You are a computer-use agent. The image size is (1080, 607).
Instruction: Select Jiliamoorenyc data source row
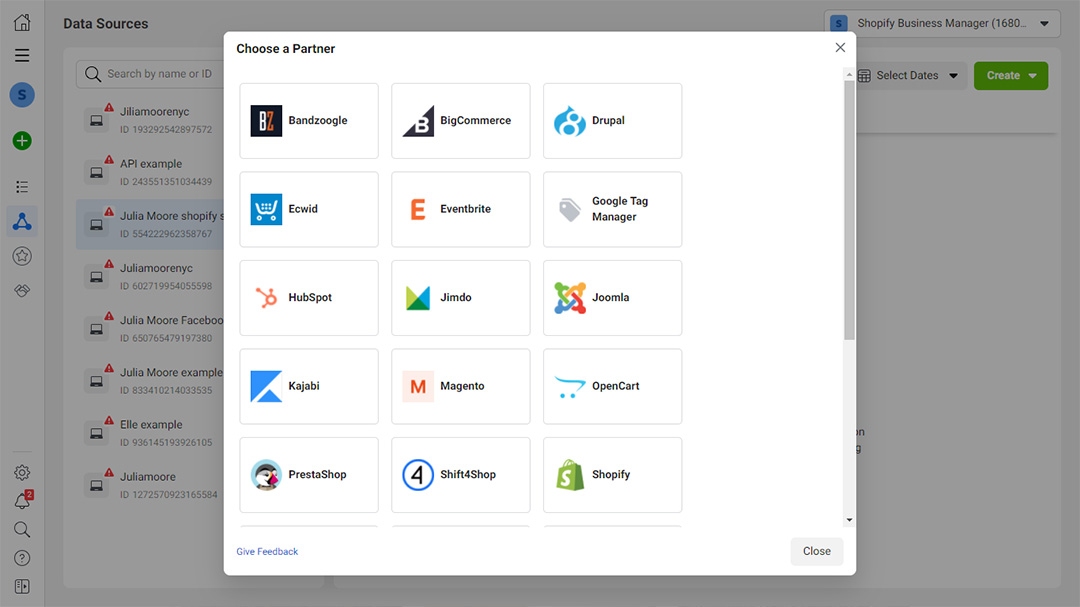pyautogui.click(x=150, y=120)
